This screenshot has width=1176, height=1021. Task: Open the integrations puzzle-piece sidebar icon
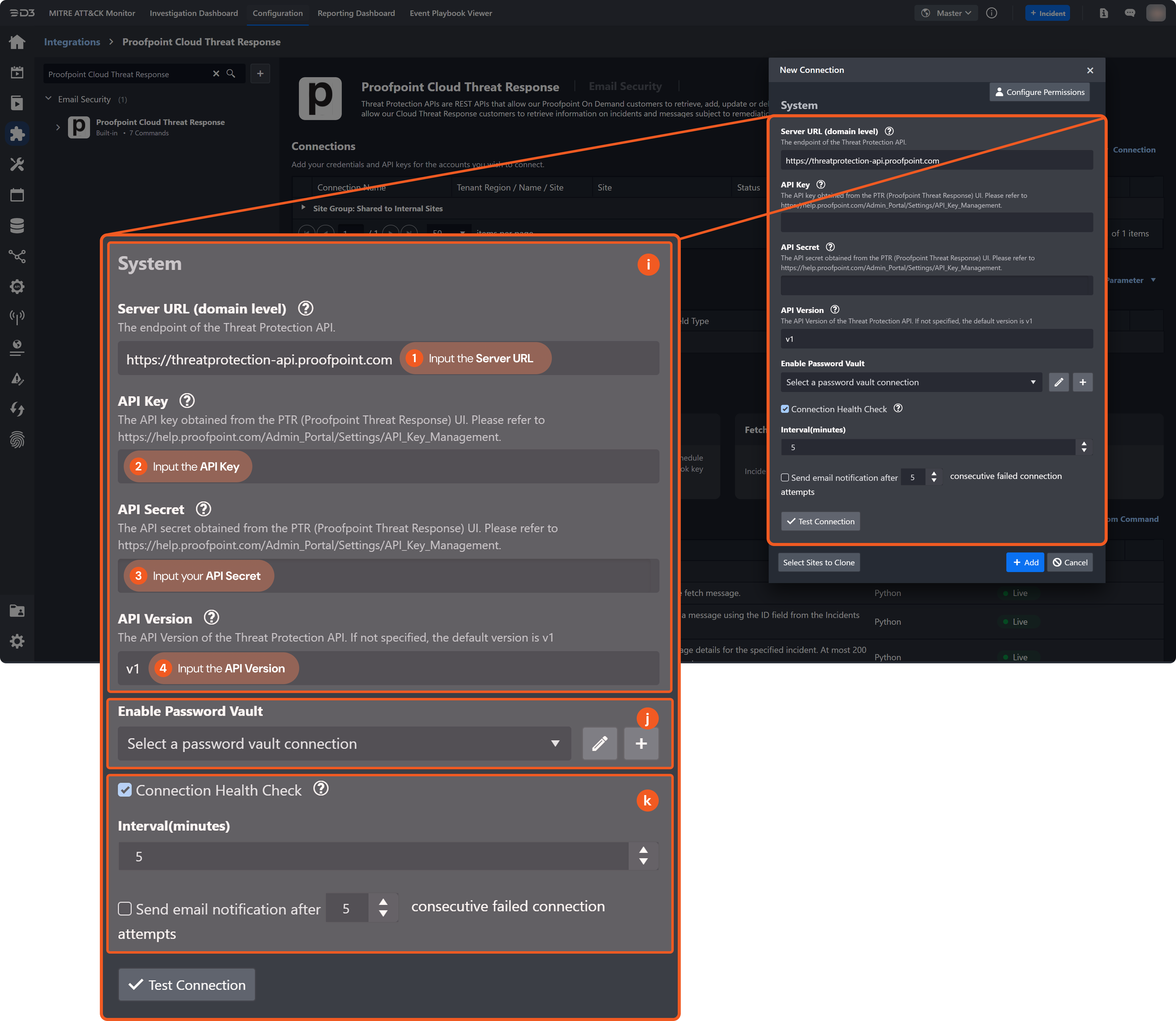[x=17, y=133]
